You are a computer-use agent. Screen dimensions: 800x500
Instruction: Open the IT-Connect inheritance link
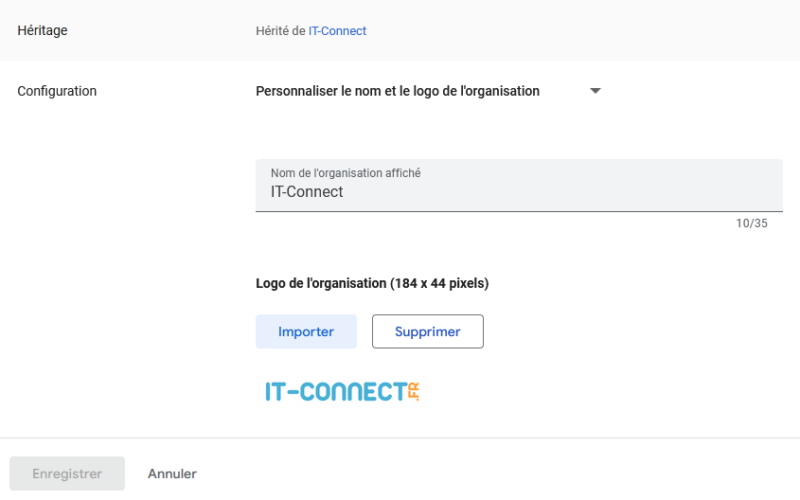[x=337, y=31]
